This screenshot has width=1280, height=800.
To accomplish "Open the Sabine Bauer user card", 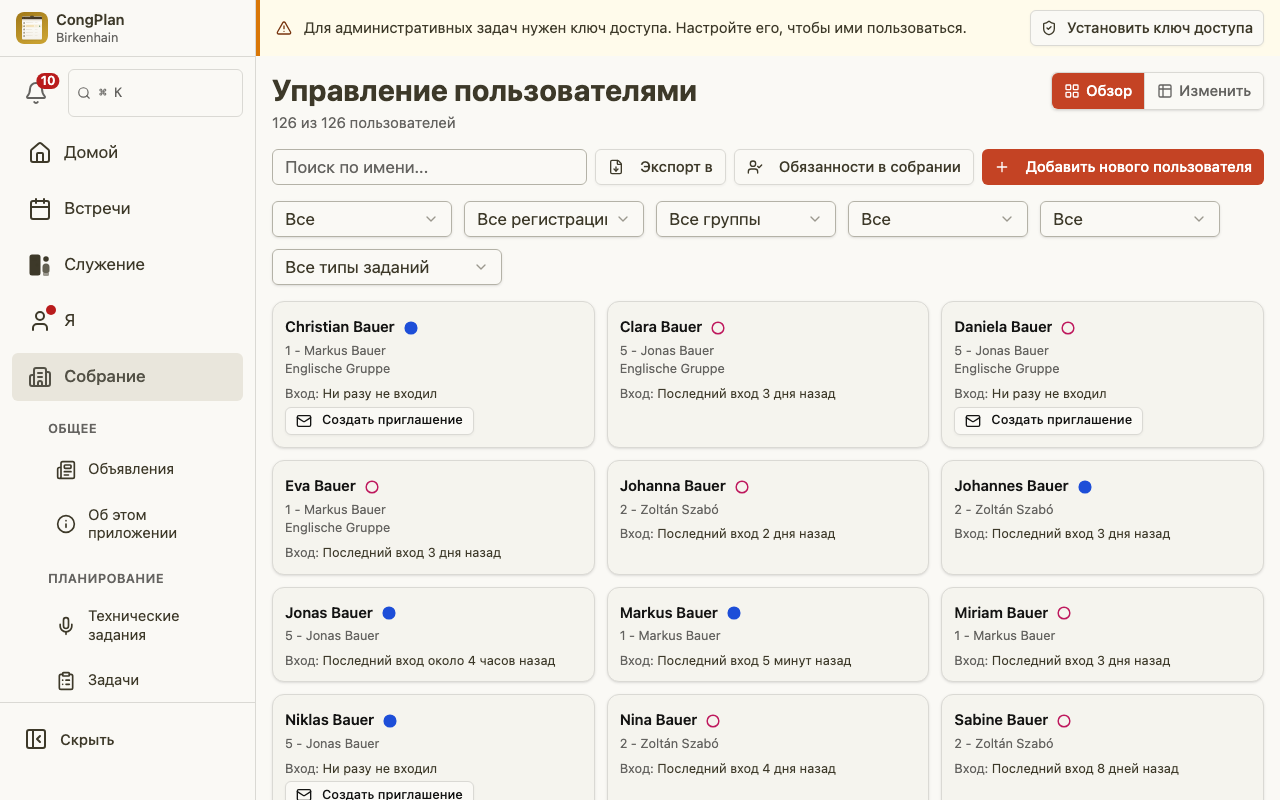I will [1102, 747].
